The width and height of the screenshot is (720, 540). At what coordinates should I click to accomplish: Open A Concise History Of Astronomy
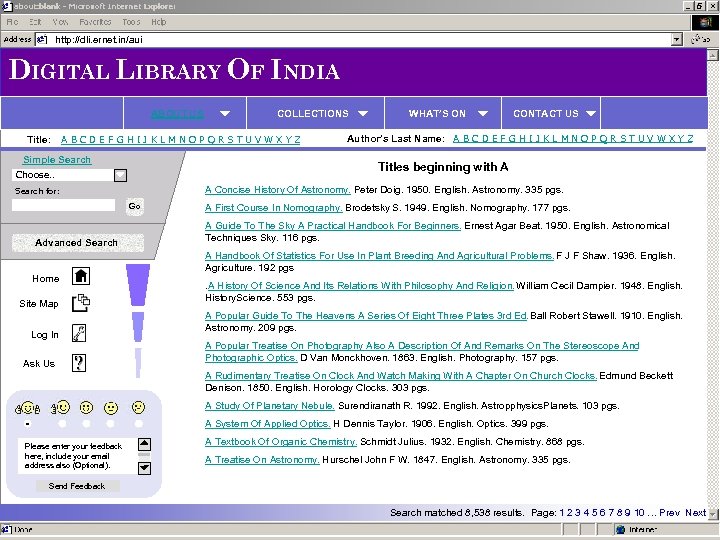click(x=278, y=190)
